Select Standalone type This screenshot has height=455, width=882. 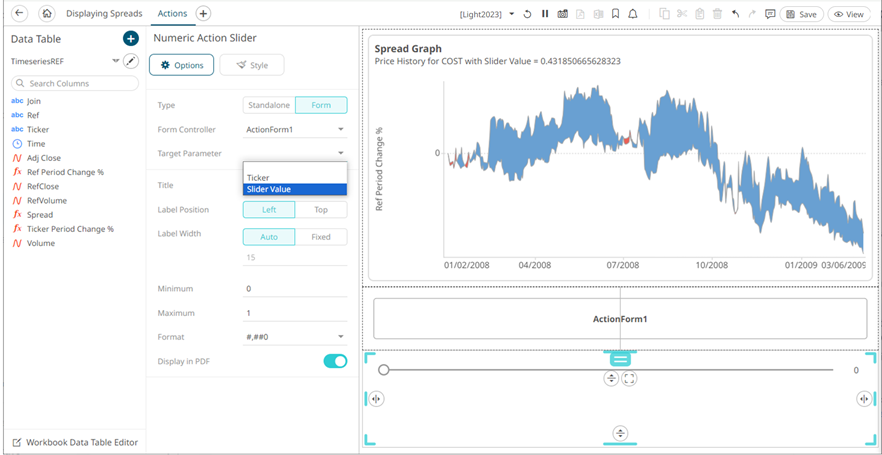(269, 105)
